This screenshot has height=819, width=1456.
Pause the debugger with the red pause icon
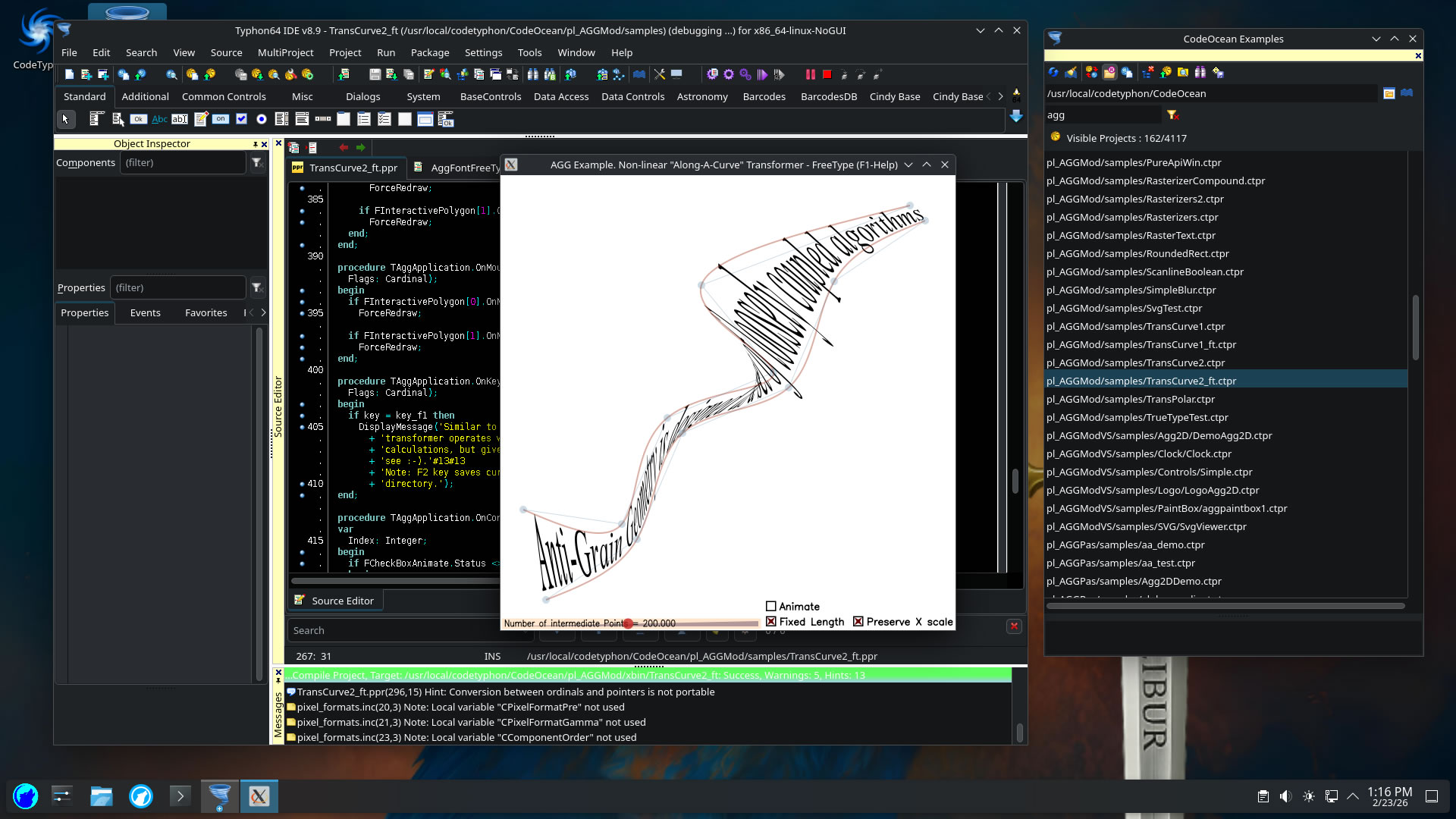click(x=810, y=74)
